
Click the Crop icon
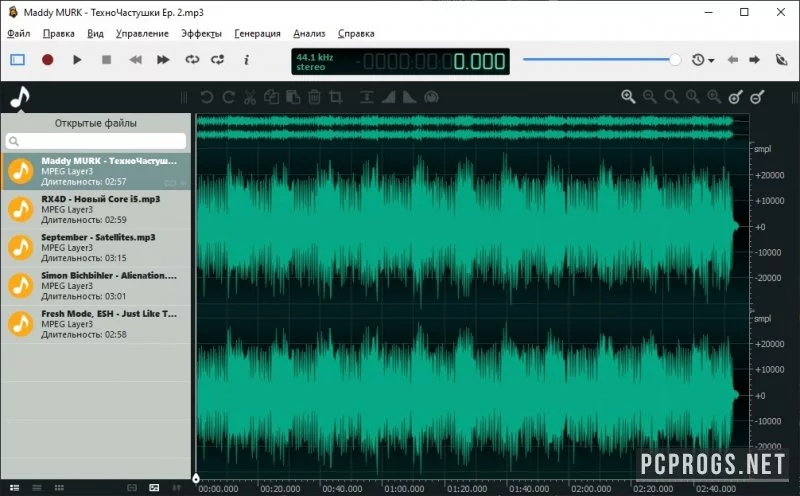(x=336, y=97)
